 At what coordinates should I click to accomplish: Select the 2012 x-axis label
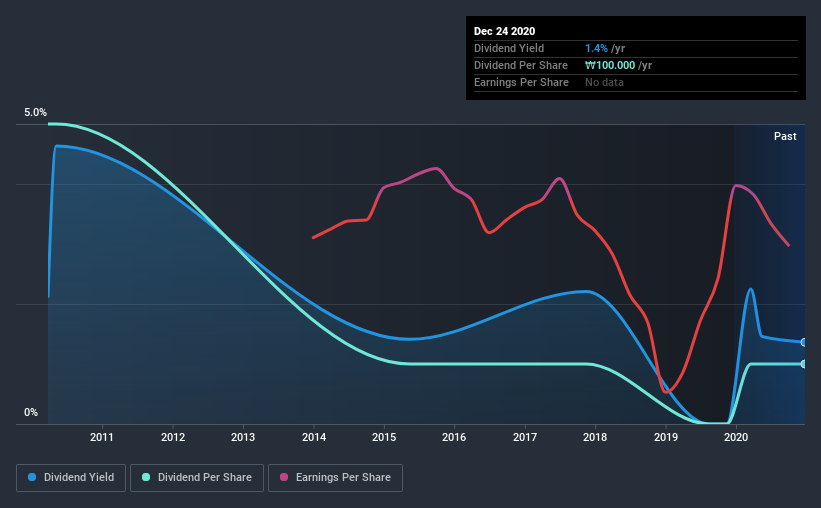(x=173, y=437)
